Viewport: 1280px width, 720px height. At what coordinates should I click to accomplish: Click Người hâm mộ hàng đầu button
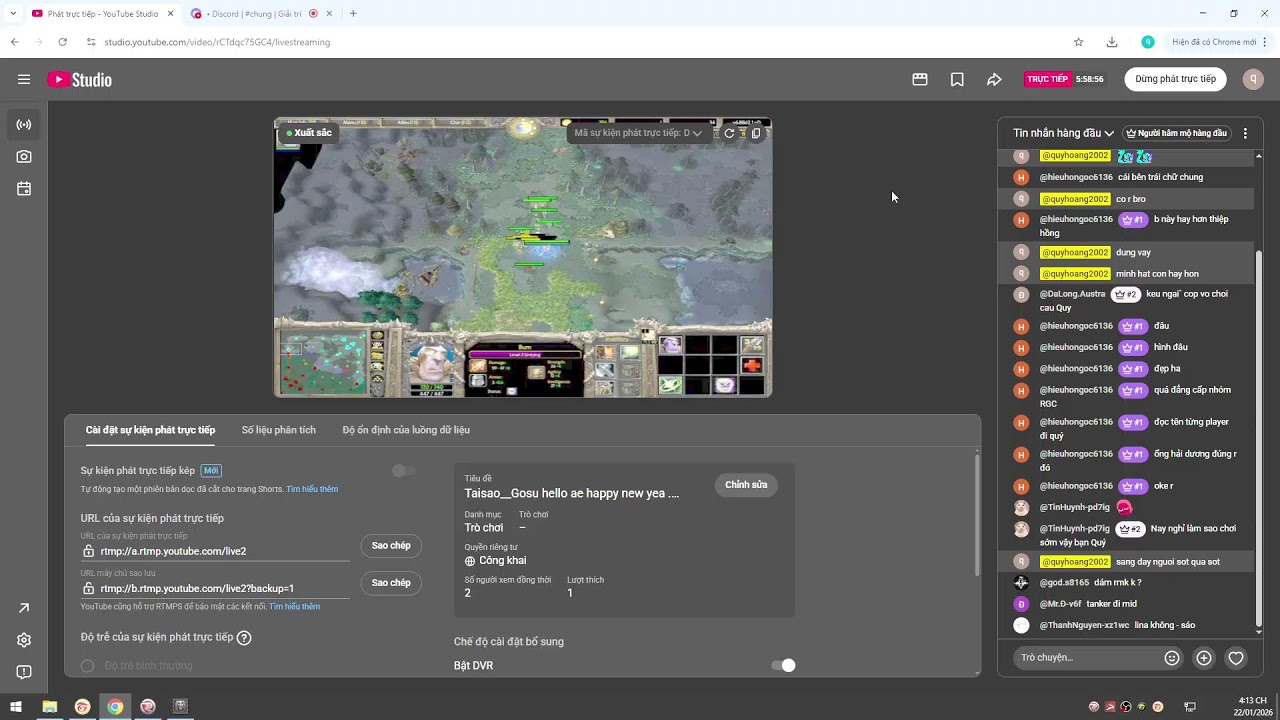(x=1176, y=133)
